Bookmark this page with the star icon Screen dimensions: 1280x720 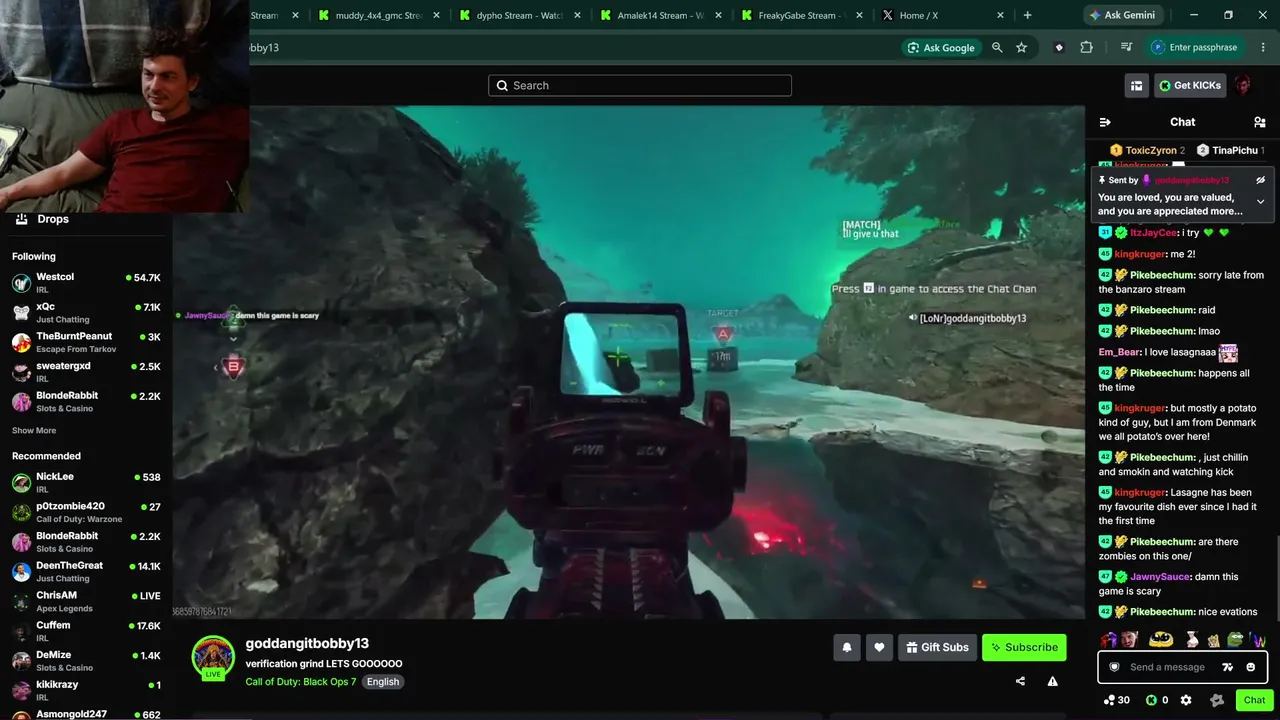point(1021,47)
